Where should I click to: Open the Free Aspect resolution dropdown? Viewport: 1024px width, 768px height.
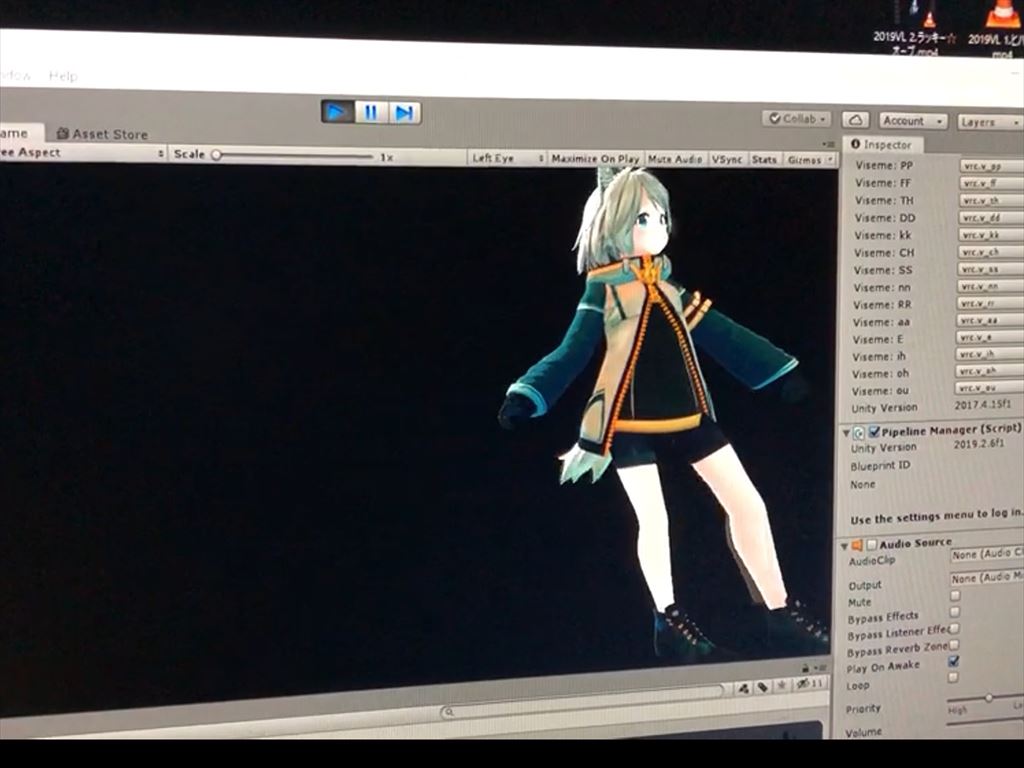tap(82, 153)
